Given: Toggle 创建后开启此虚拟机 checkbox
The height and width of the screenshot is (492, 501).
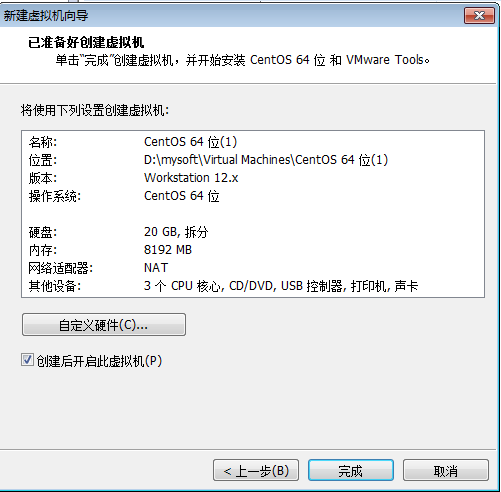Looking at the screenshot, I should [27, 360].
